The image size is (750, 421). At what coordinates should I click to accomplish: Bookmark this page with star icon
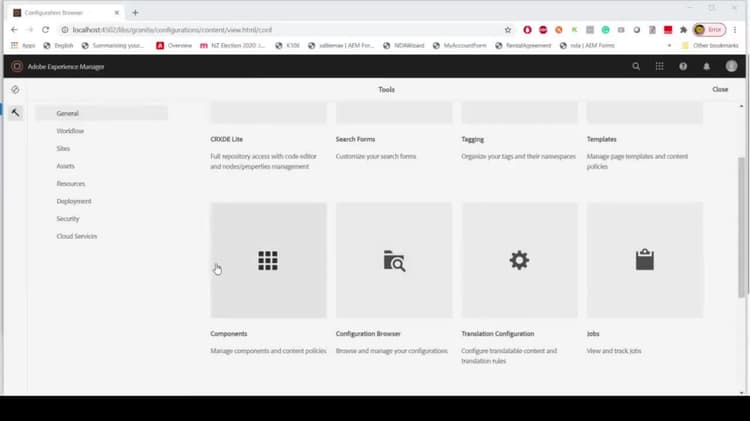508,30
